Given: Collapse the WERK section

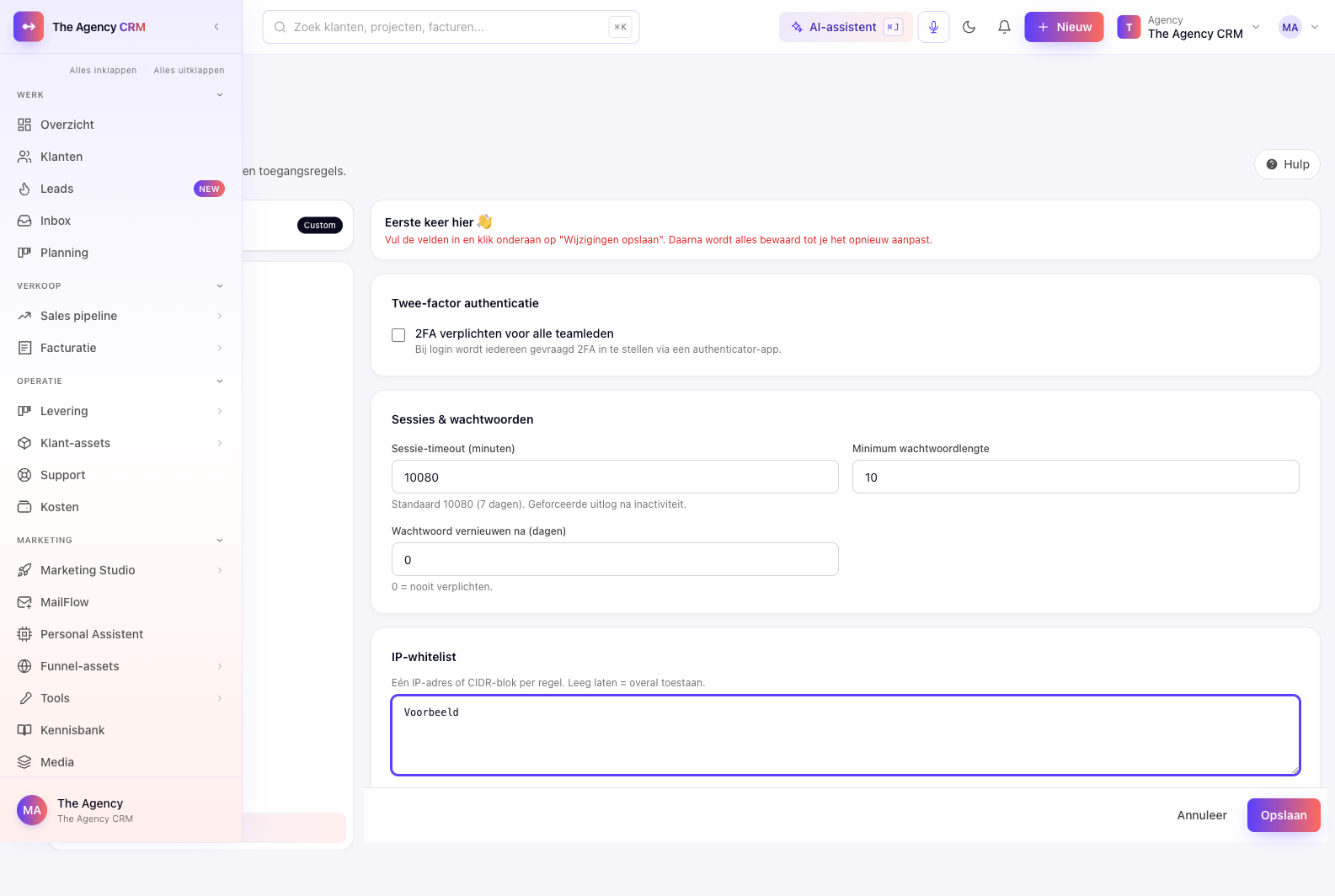Looking at the screenshot, I should pyautogui.click(x=220, y=95).
